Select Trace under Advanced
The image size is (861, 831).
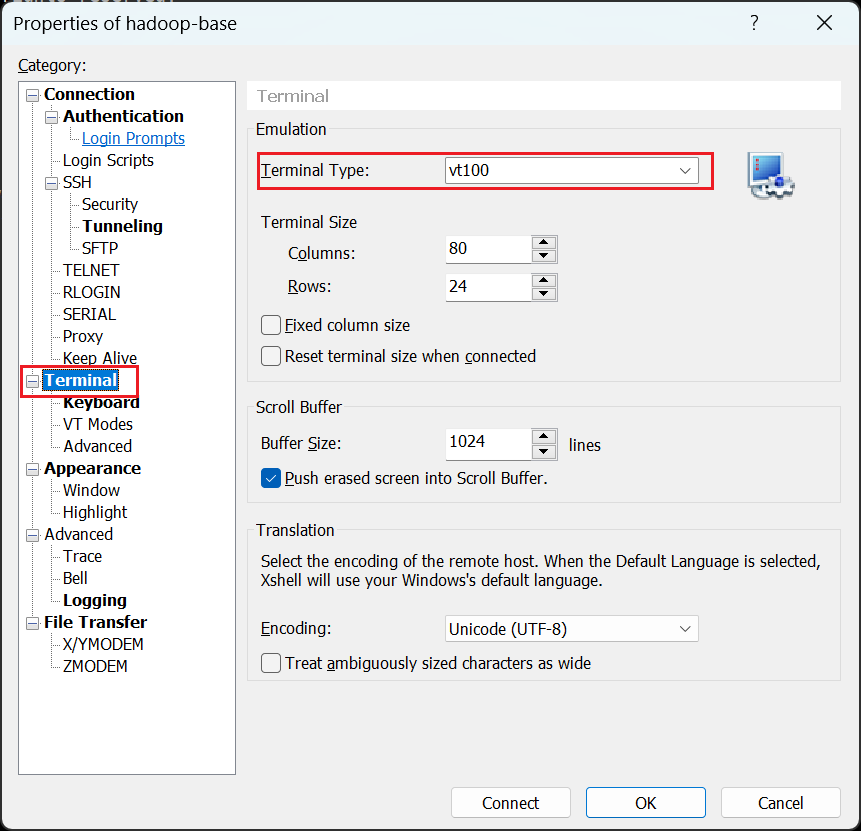pyautogui.click(x=82, y=556)
